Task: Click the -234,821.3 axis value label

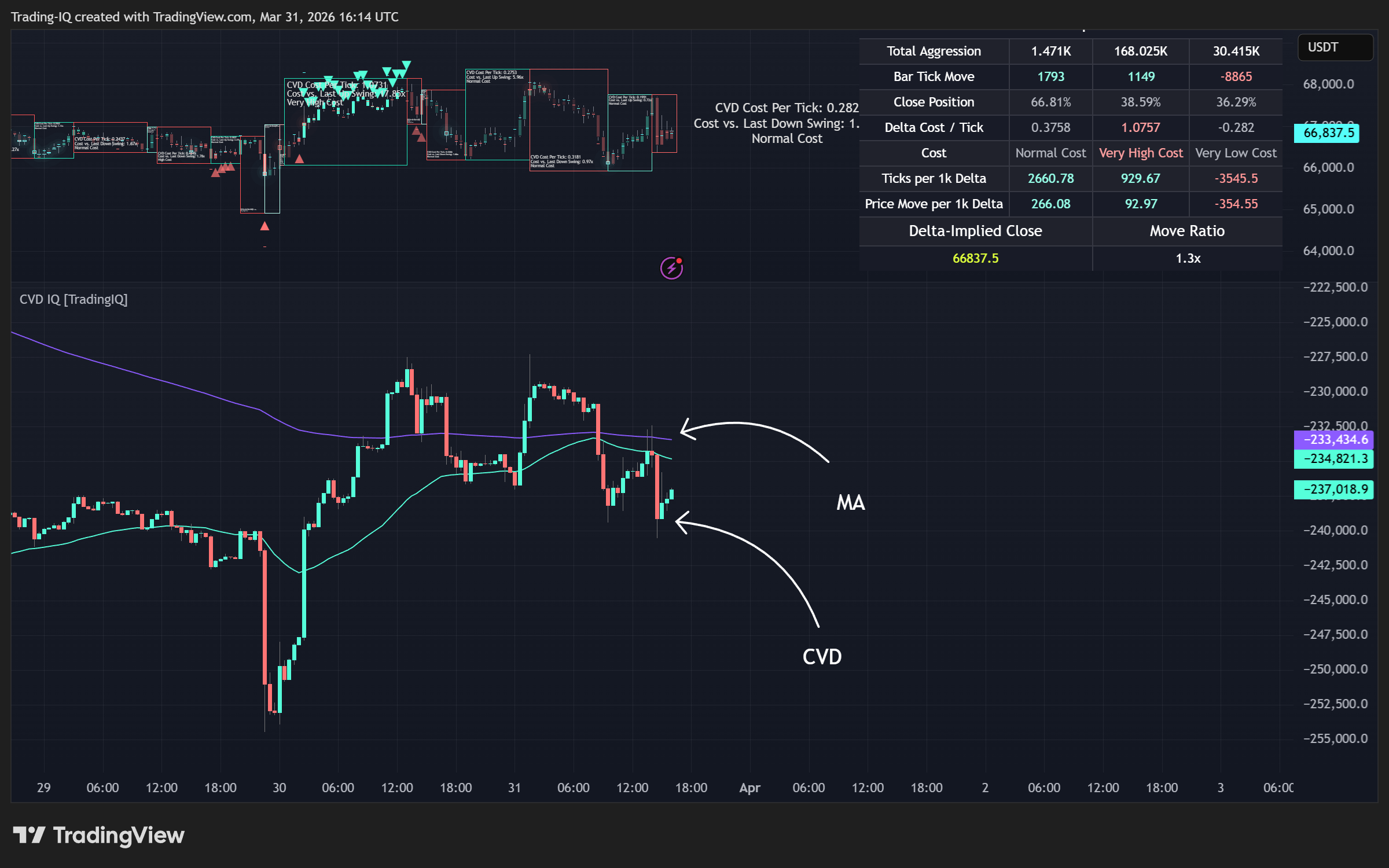Action: click(x=1333, y=458)
